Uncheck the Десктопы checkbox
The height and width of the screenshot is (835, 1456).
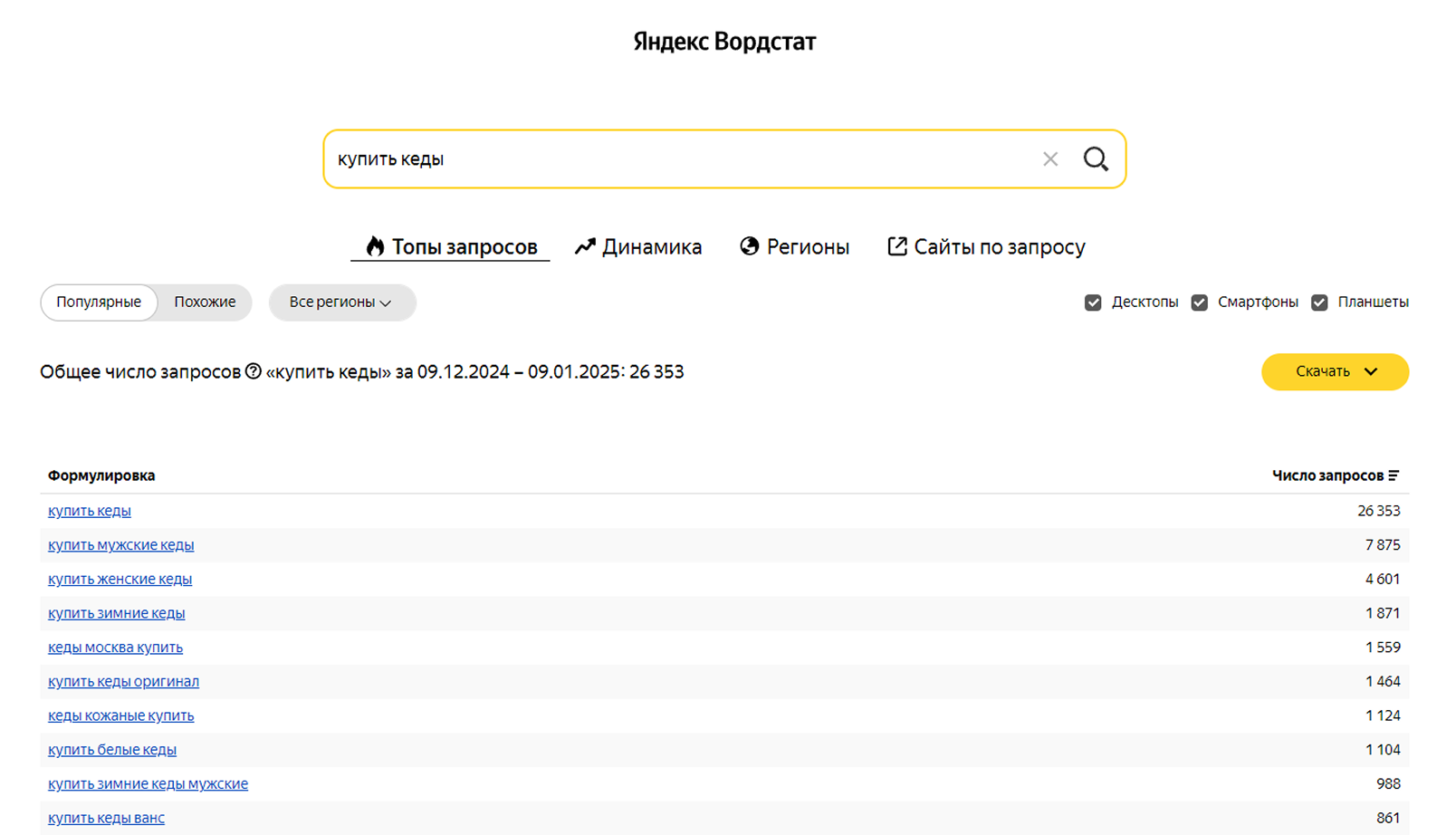click(x=1093, y=302)
